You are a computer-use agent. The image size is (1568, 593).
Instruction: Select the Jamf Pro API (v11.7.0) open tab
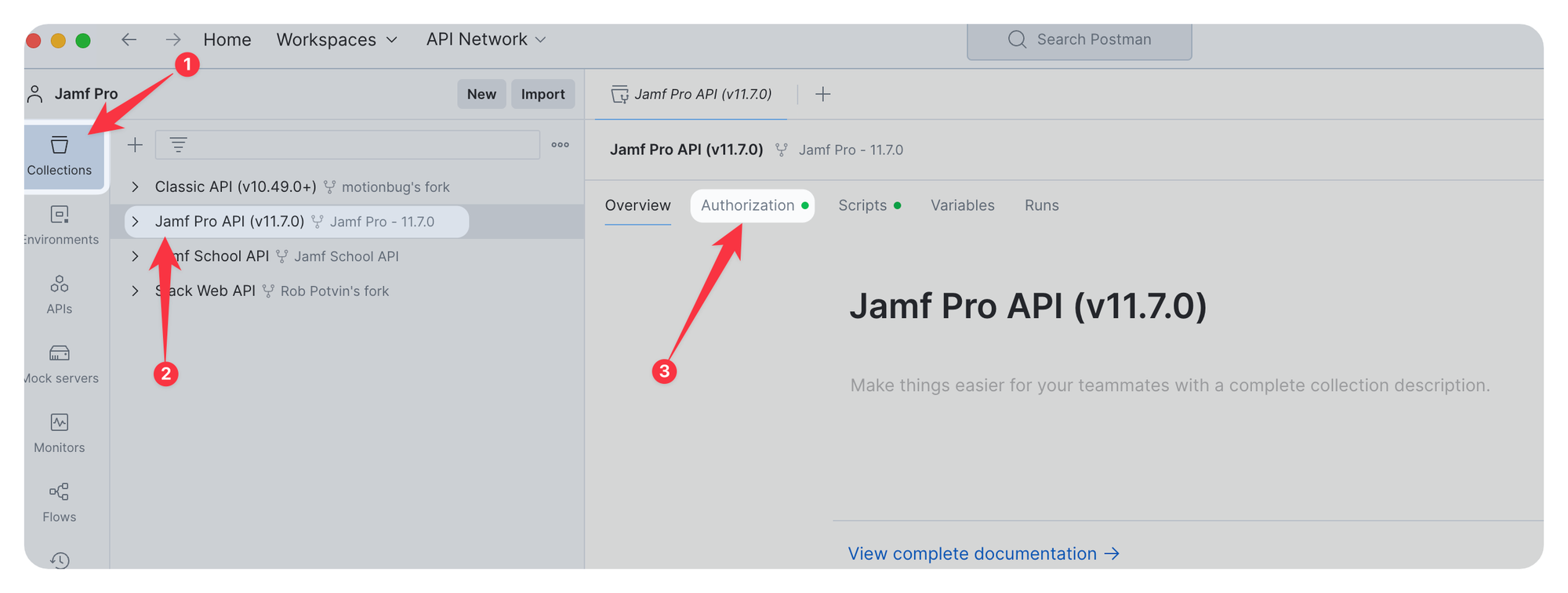691,95
